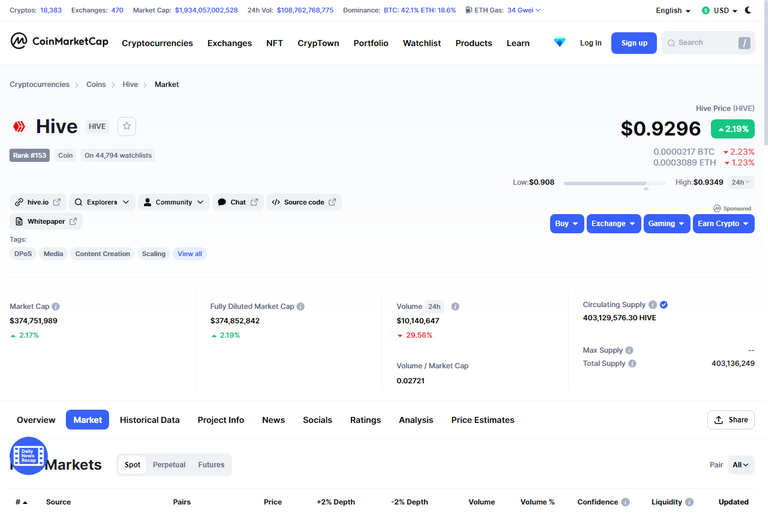Open CrypTown nav menu

(x=318, y=43)
